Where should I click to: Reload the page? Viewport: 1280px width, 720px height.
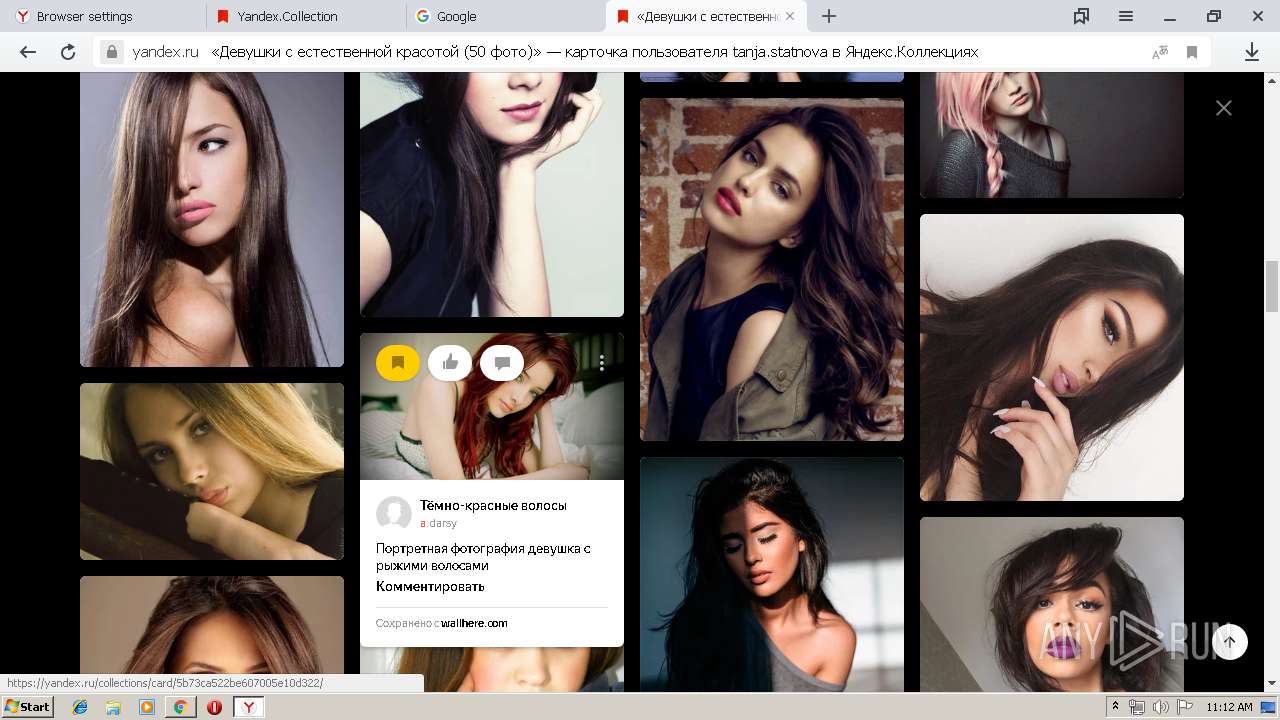pyautogui.click(x=68, y=52)
